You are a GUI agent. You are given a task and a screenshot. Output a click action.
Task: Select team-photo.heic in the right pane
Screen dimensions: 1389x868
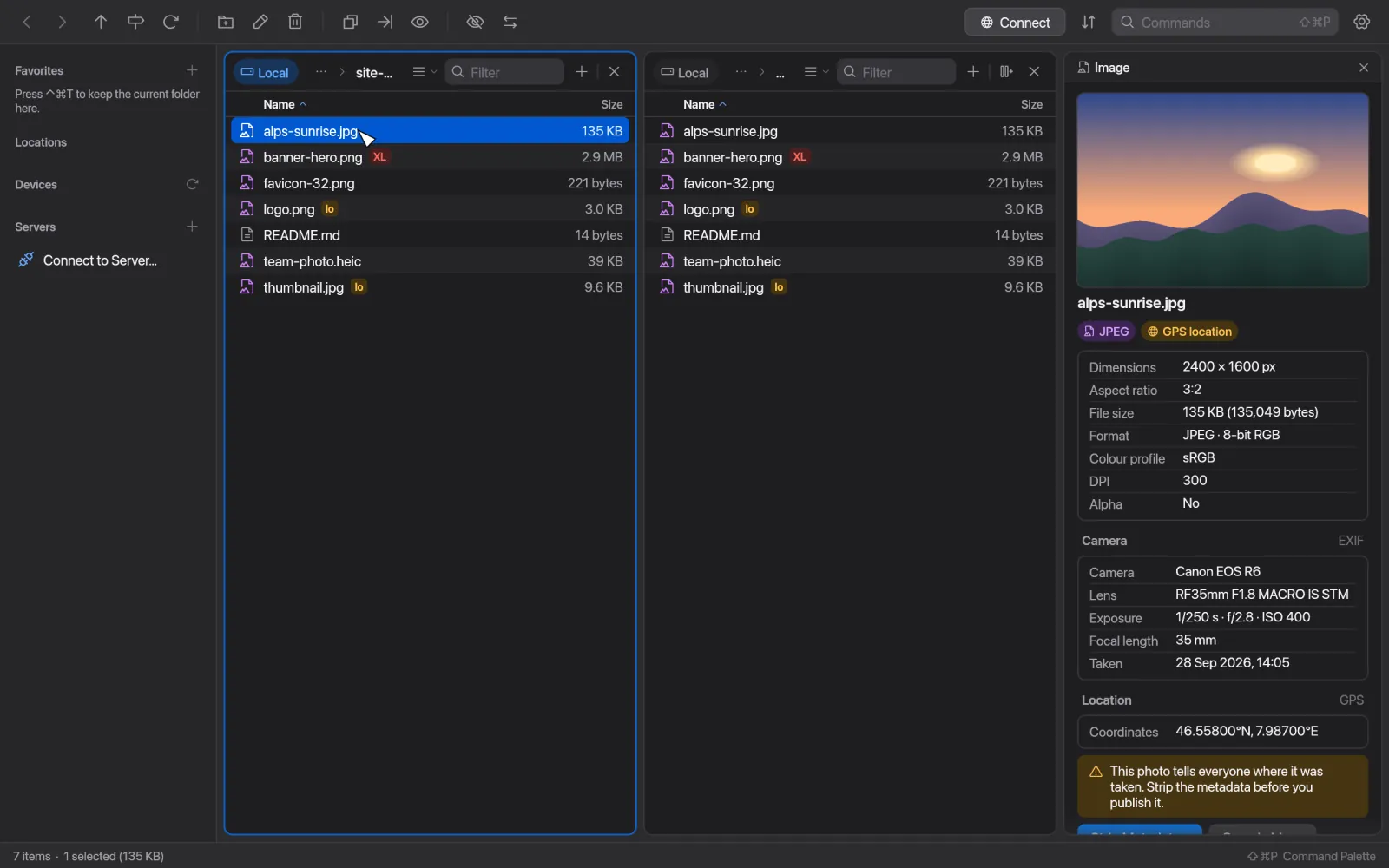click(851, 261)
